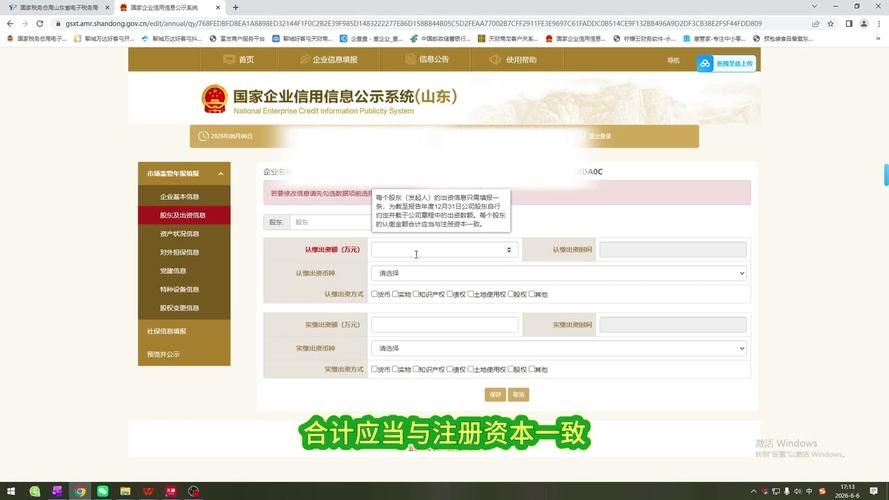Image resolution: width=889 pixels, height=500 pixels.
Task: Reload the page with the refresh icon
Action: pos(40,24)
